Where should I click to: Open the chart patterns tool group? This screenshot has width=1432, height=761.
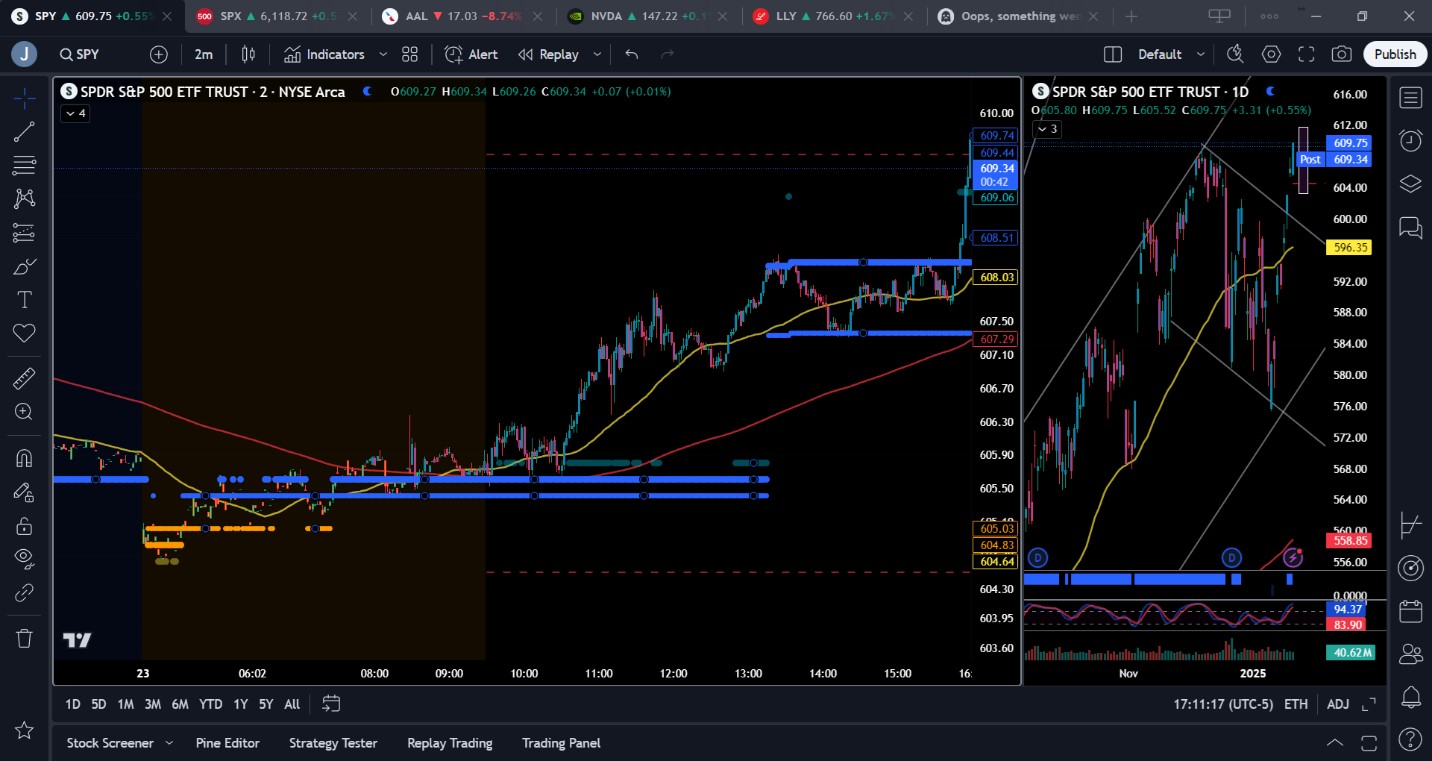pos(25,199)
